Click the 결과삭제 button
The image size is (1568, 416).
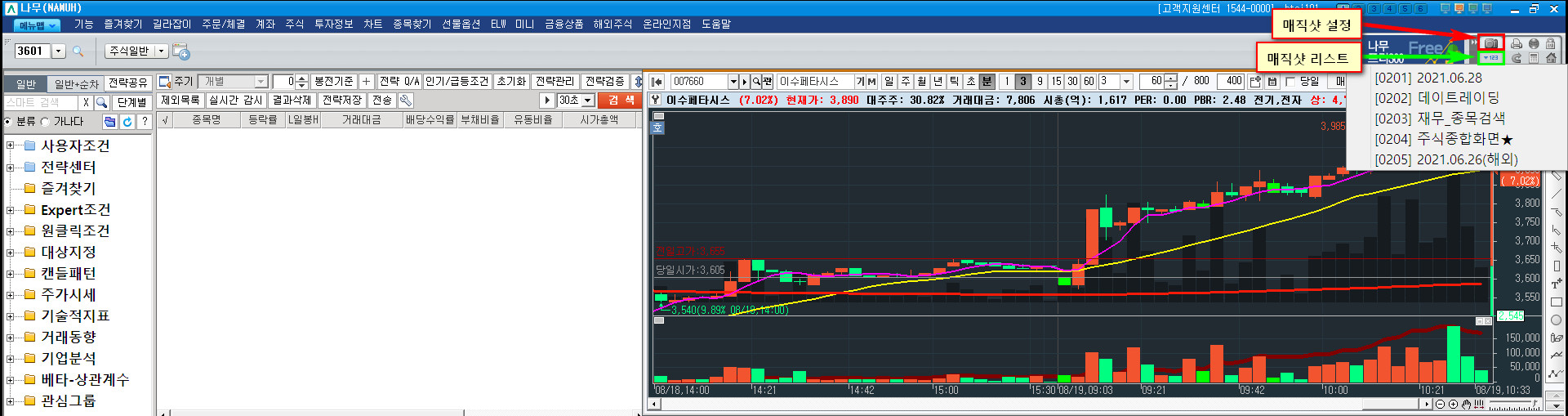(292, 101)
